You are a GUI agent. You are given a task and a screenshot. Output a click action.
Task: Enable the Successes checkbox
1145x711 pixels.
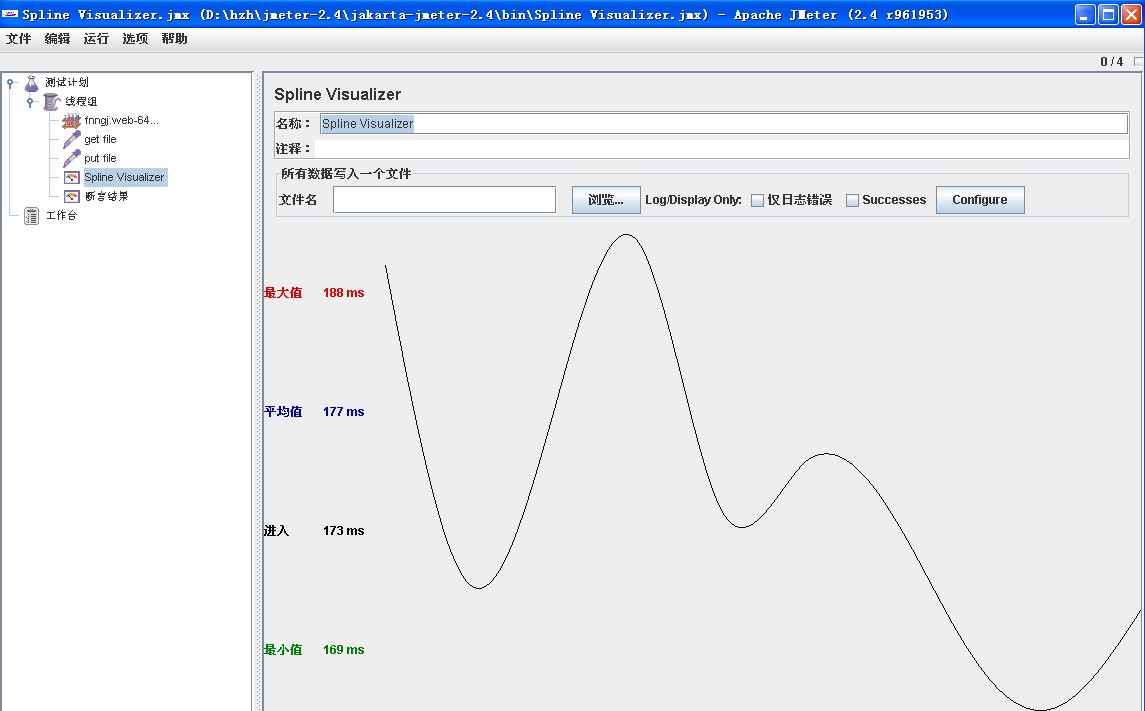click(x=852, y=200)
